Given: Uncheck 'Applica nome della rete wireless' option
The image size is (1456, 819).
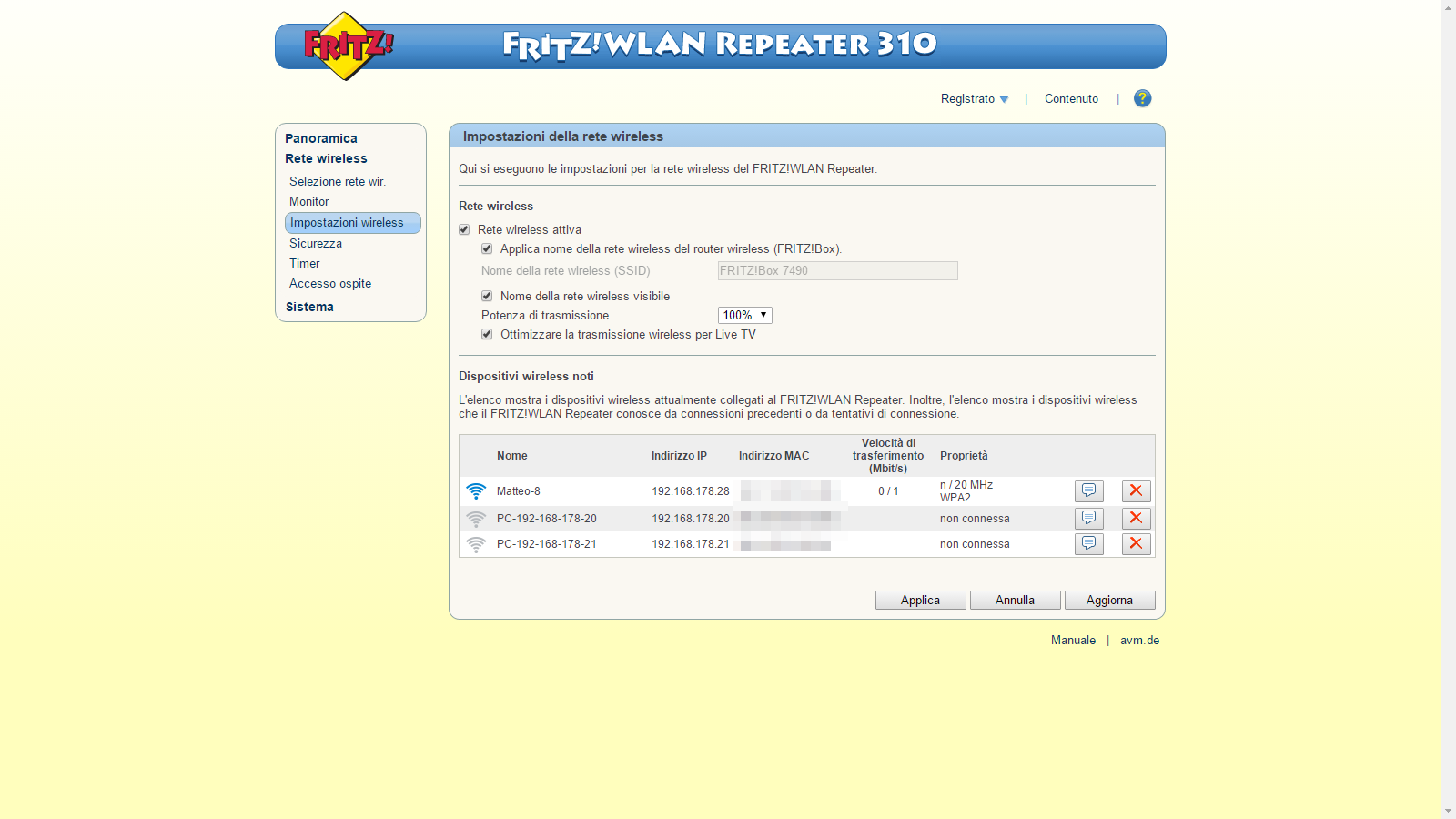Looking at the screenshot, I should click(x=487, y=249).
